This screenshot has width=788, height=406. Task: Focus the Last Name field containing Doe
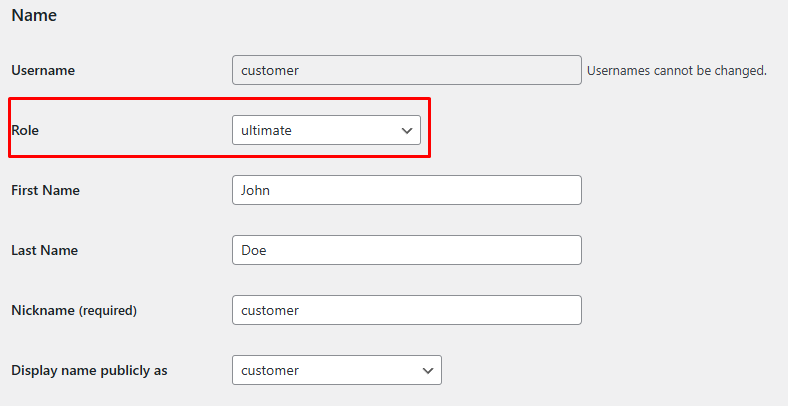pos(406,250)
